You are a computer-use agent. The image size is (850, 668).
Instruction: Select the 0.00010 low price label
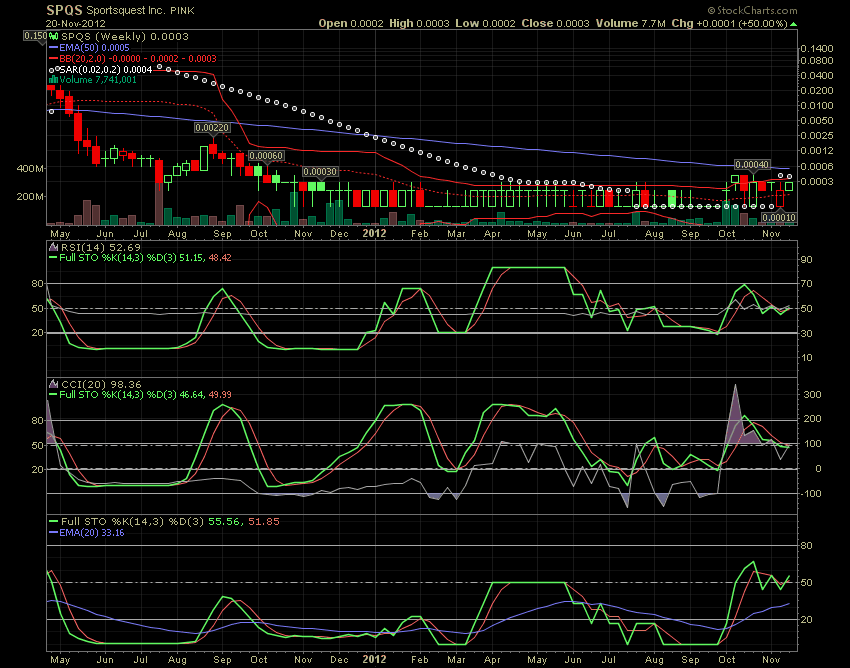tap(778, 217)
